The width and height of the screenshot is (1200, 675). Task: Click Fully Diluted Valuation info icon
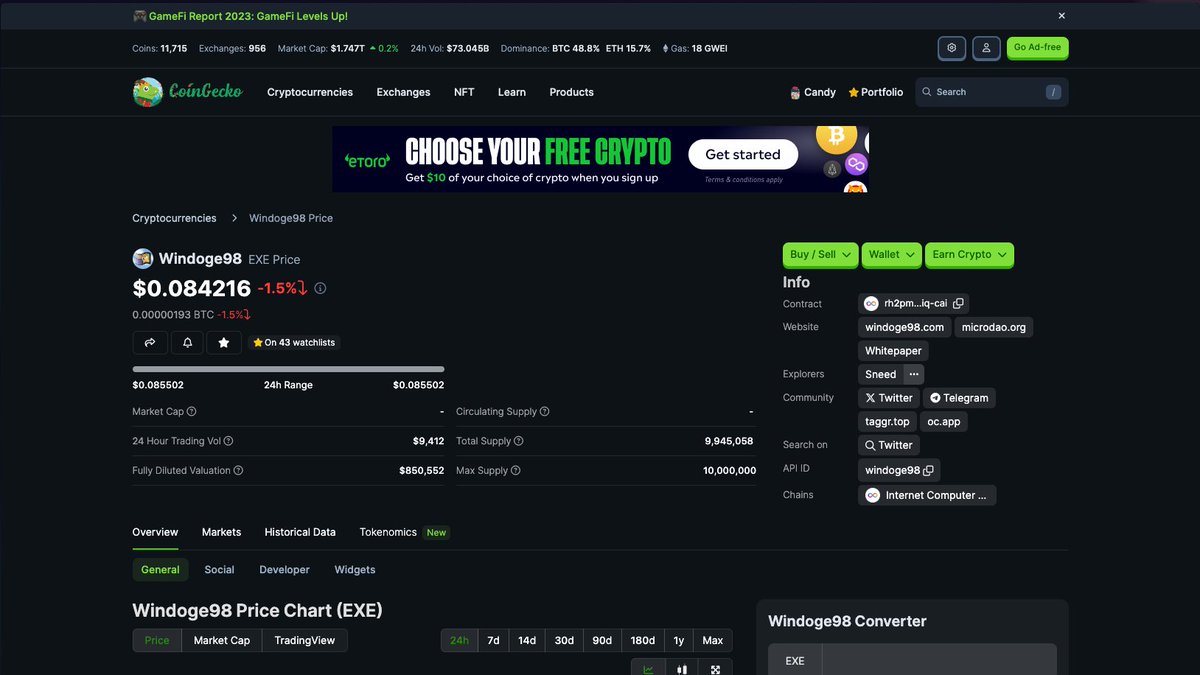coord(238,470)
